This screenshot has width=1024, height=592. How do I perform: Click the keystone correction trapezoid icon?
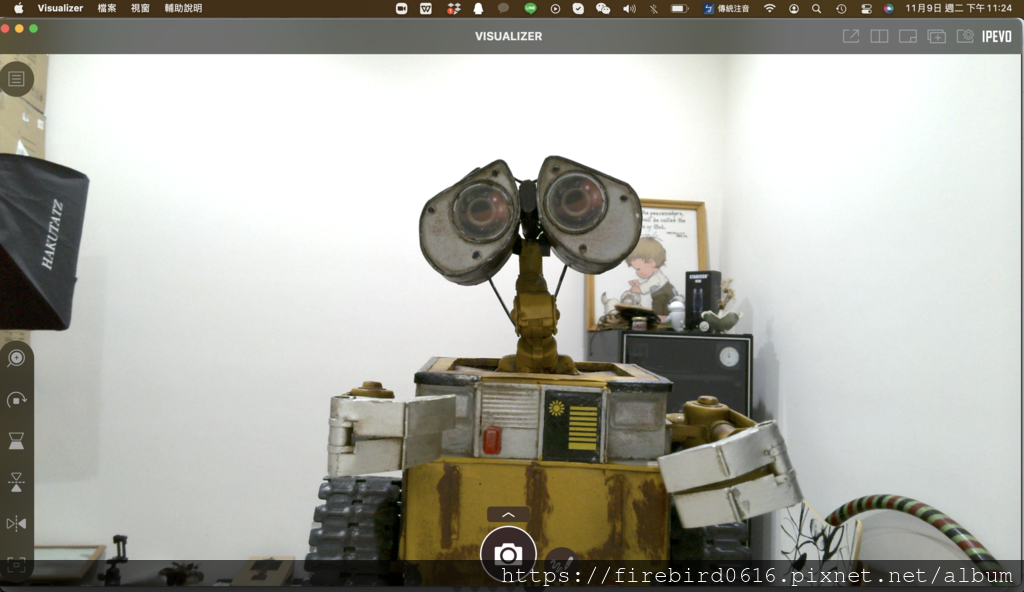point(16,441)
